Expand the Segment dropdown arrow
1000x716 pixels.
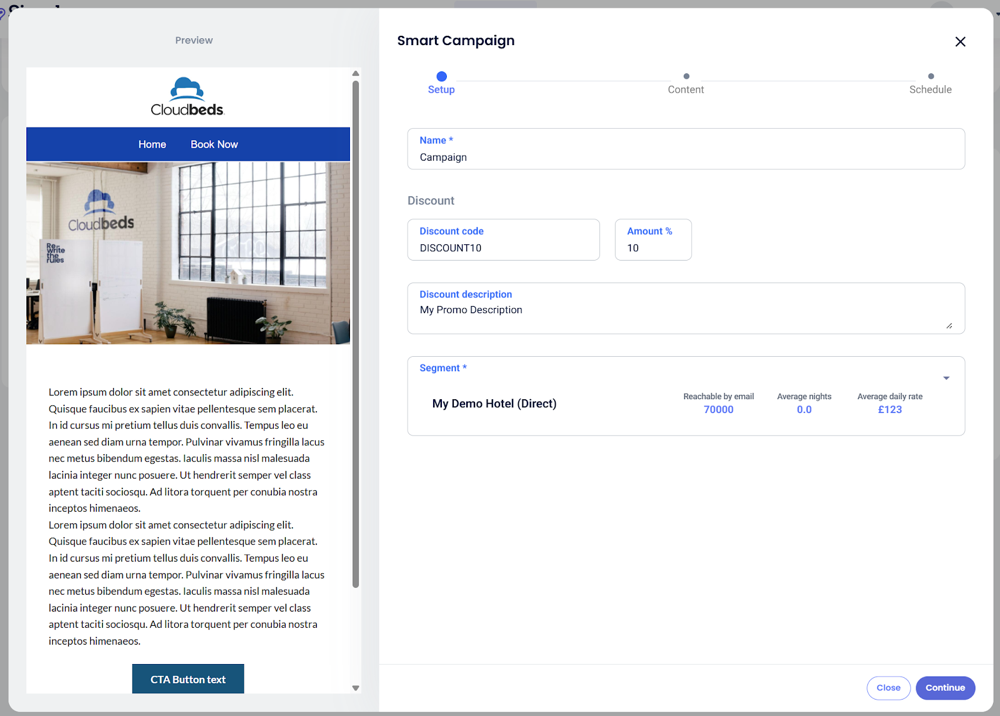point(946,378)
